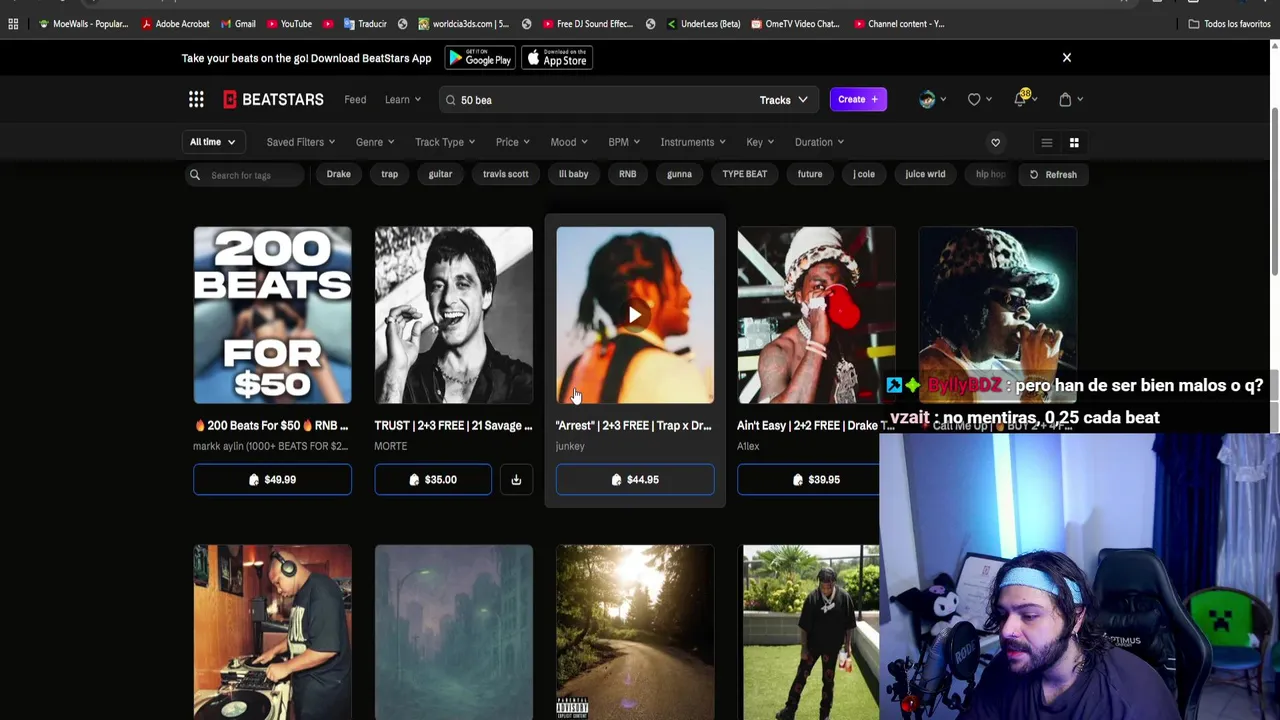Download app via Google Play badge
The height and width of the screenshot is (720, 1280).
(480, 58)
